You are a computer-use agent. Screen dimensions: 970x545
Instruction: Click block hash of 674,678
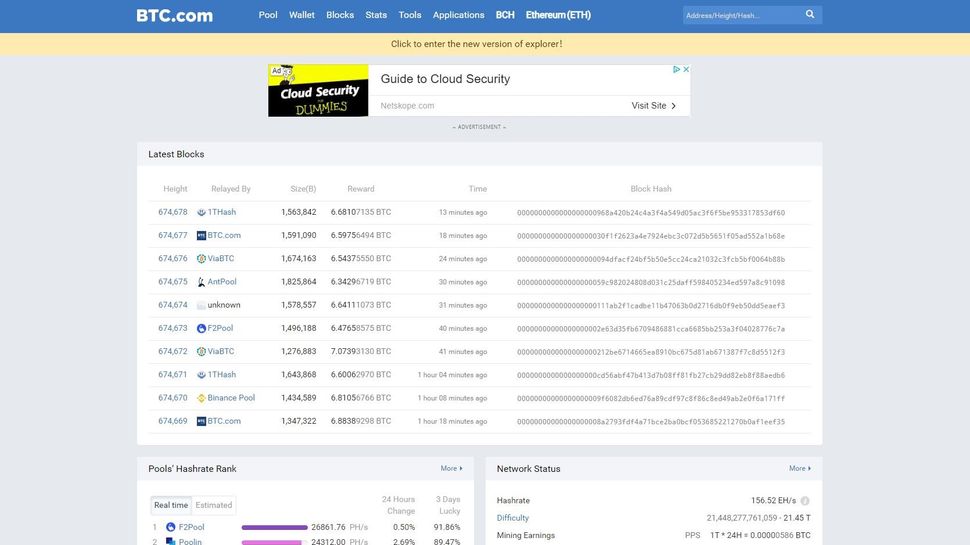pos(651,213)
